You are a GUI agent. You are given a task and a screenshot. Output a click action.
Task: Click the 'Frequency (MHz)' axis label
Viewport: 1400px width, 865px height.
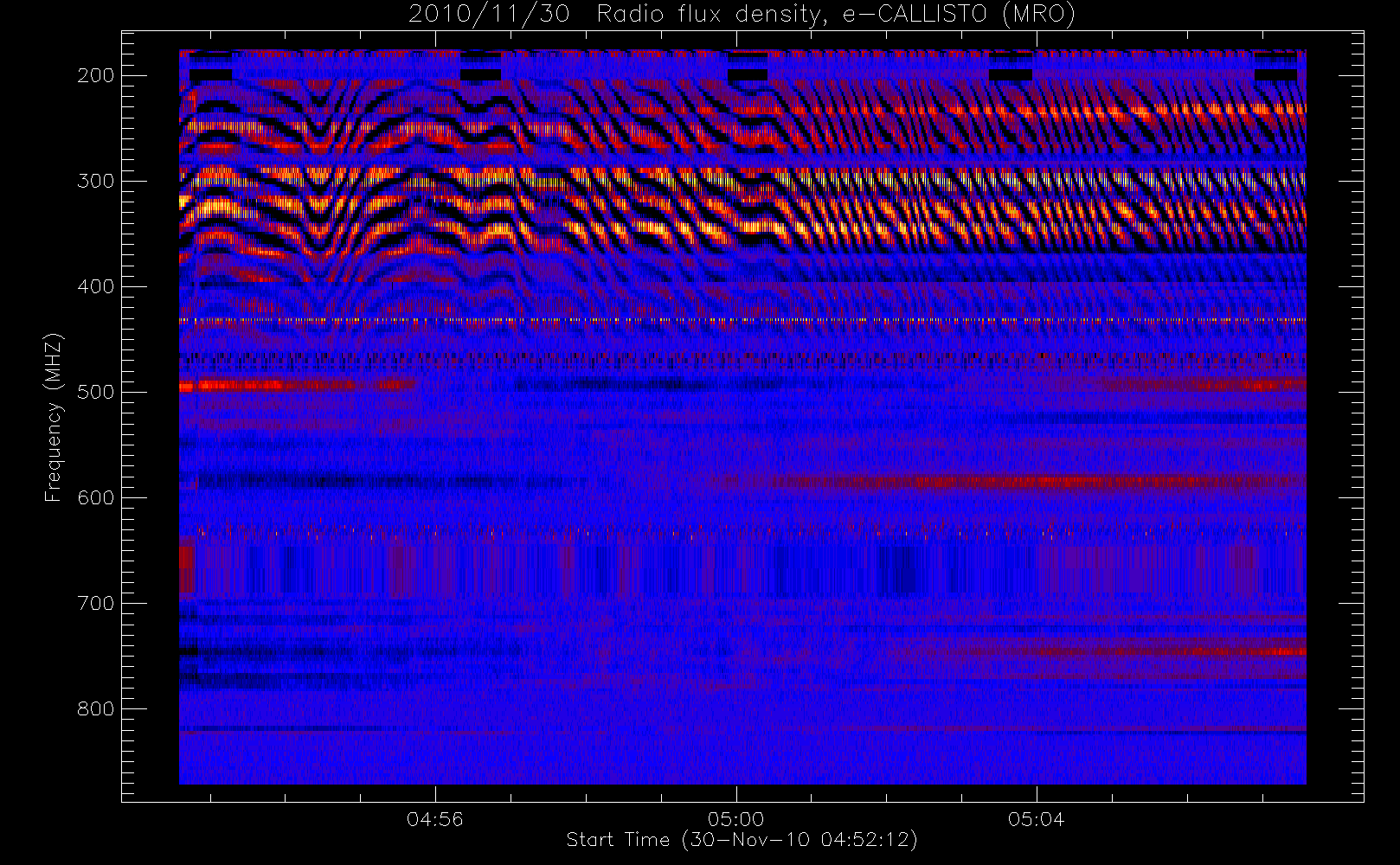point(54,417)
